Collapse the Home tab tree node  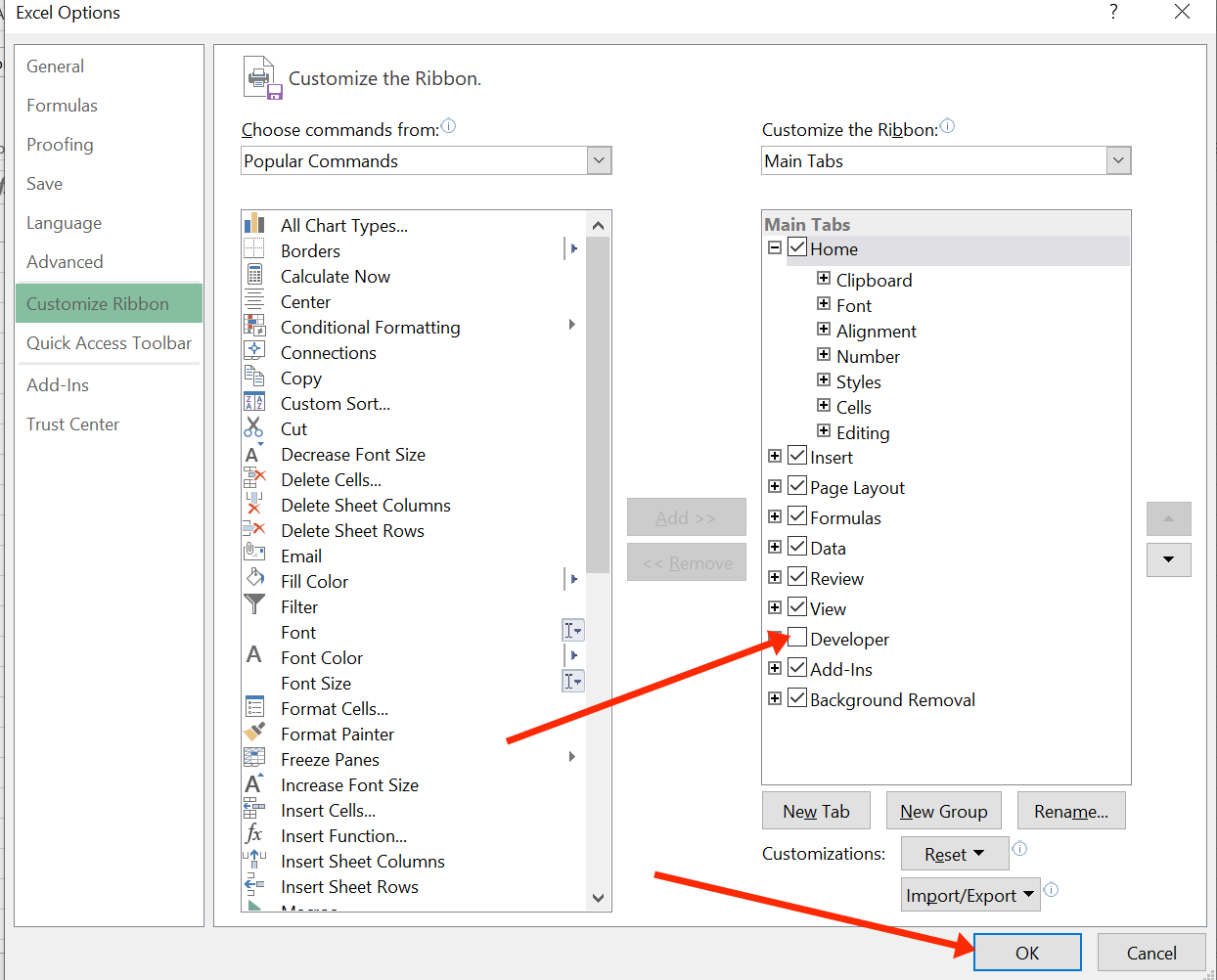[x=775, y=247]
